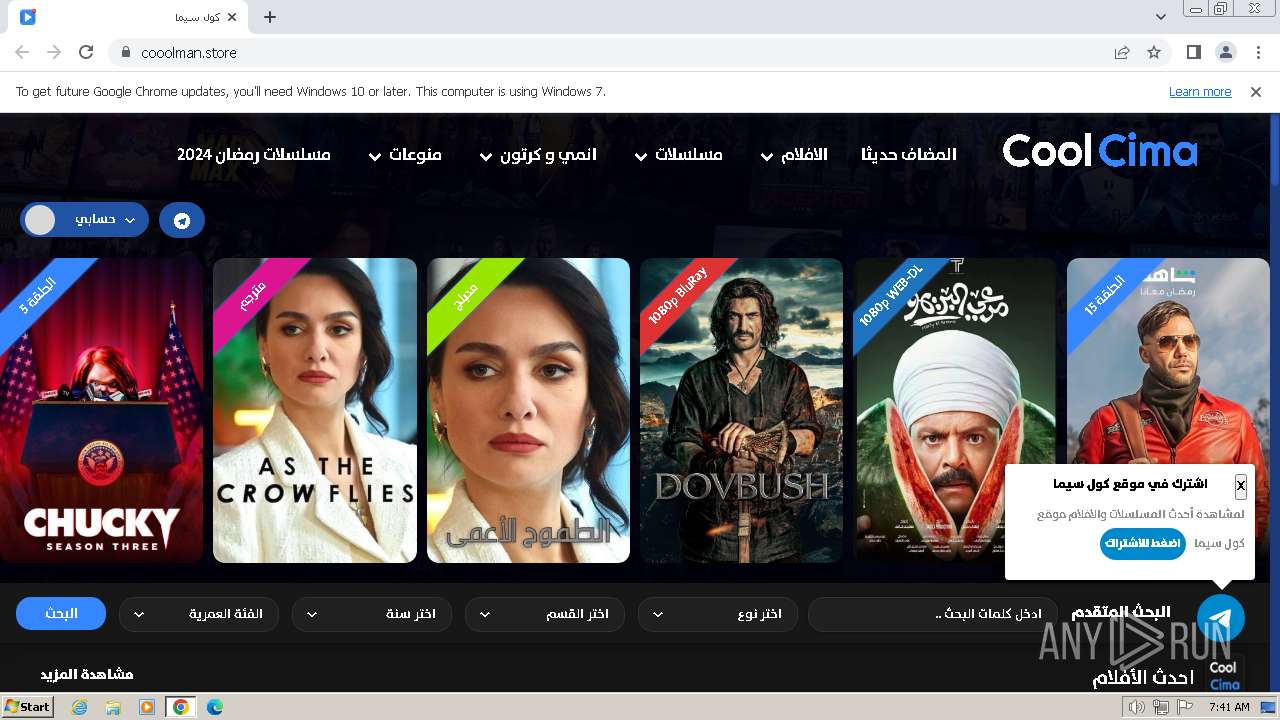
Task: Open مسلسلات رمضان 2024 menu item
Action: pyautogui.click(x=254, y=155)
